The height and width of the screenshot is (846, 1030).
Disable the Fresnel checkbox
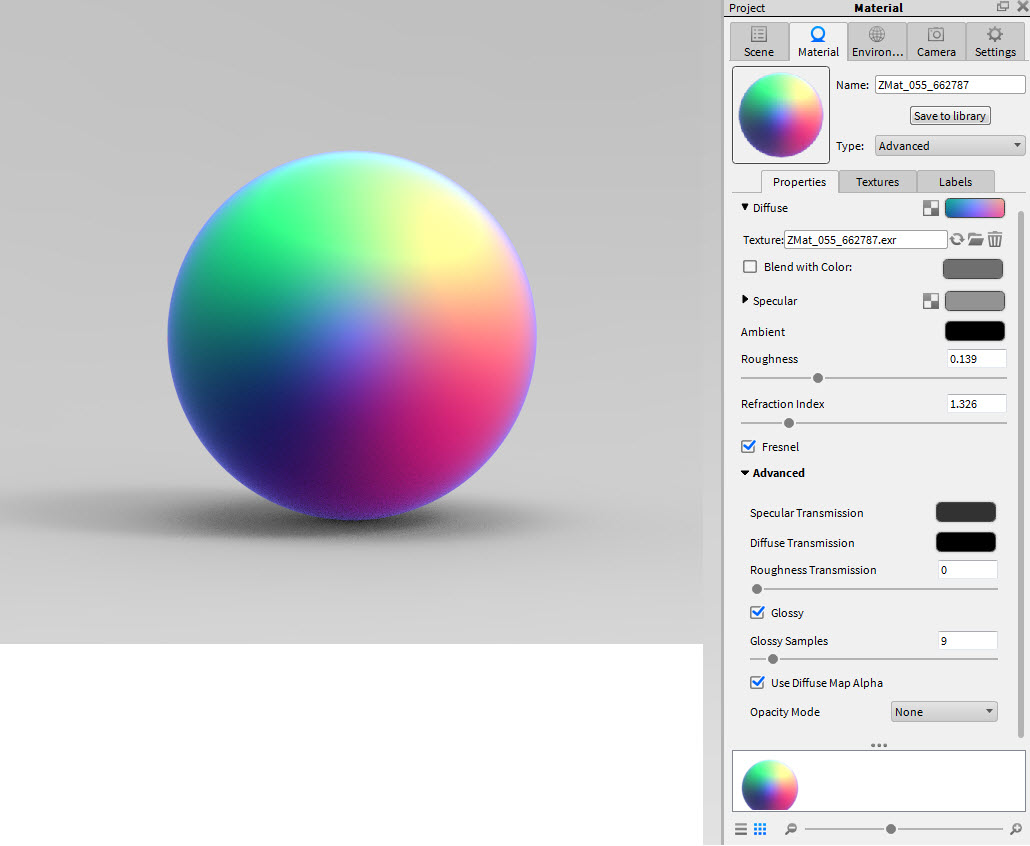[748, 447]
